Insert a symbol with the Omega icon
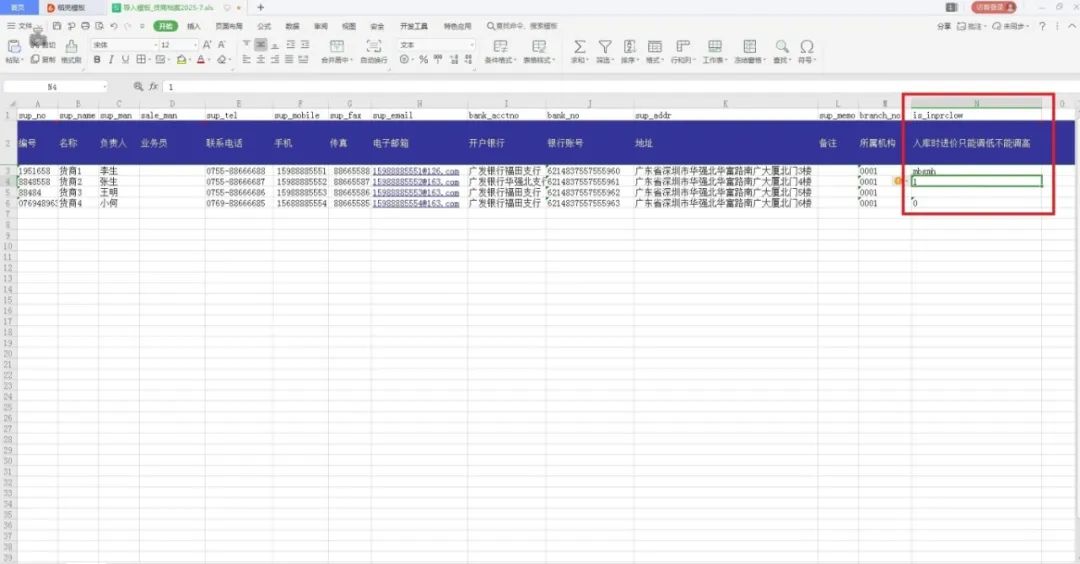The width and height of the screenshot is (1080, 564). (806, 47)
